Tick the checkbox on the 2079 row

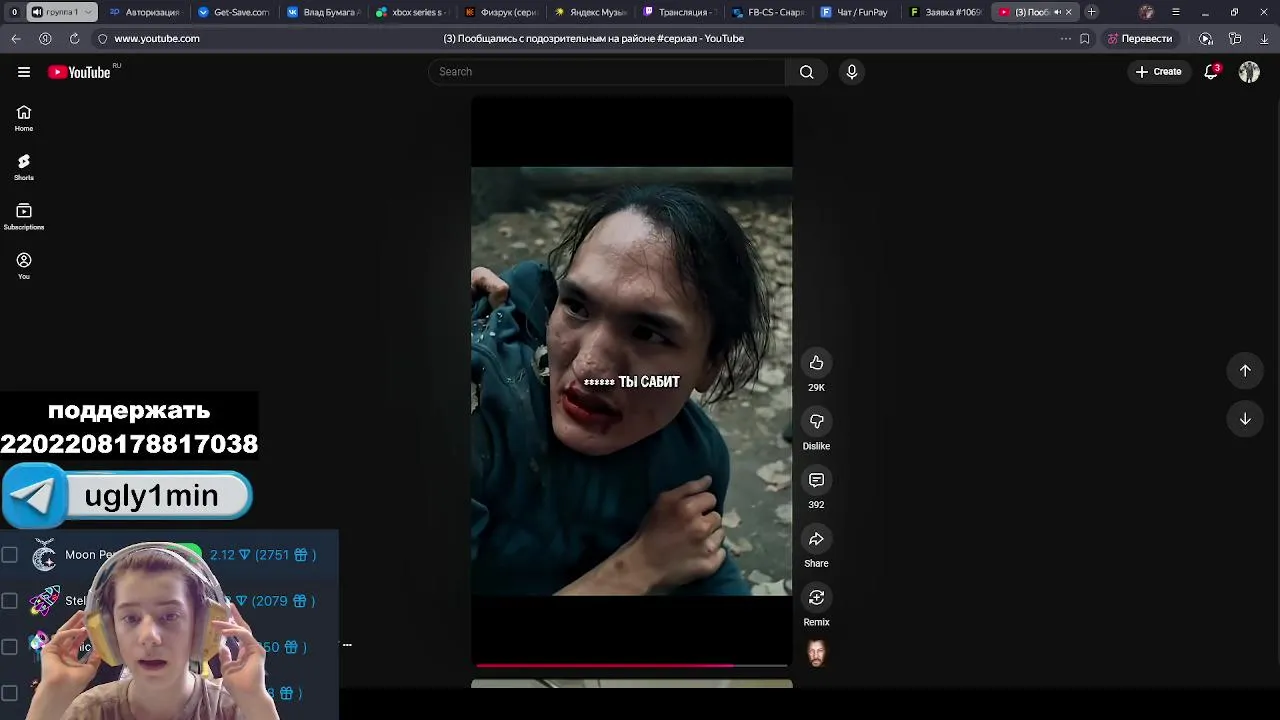(9, 600)
